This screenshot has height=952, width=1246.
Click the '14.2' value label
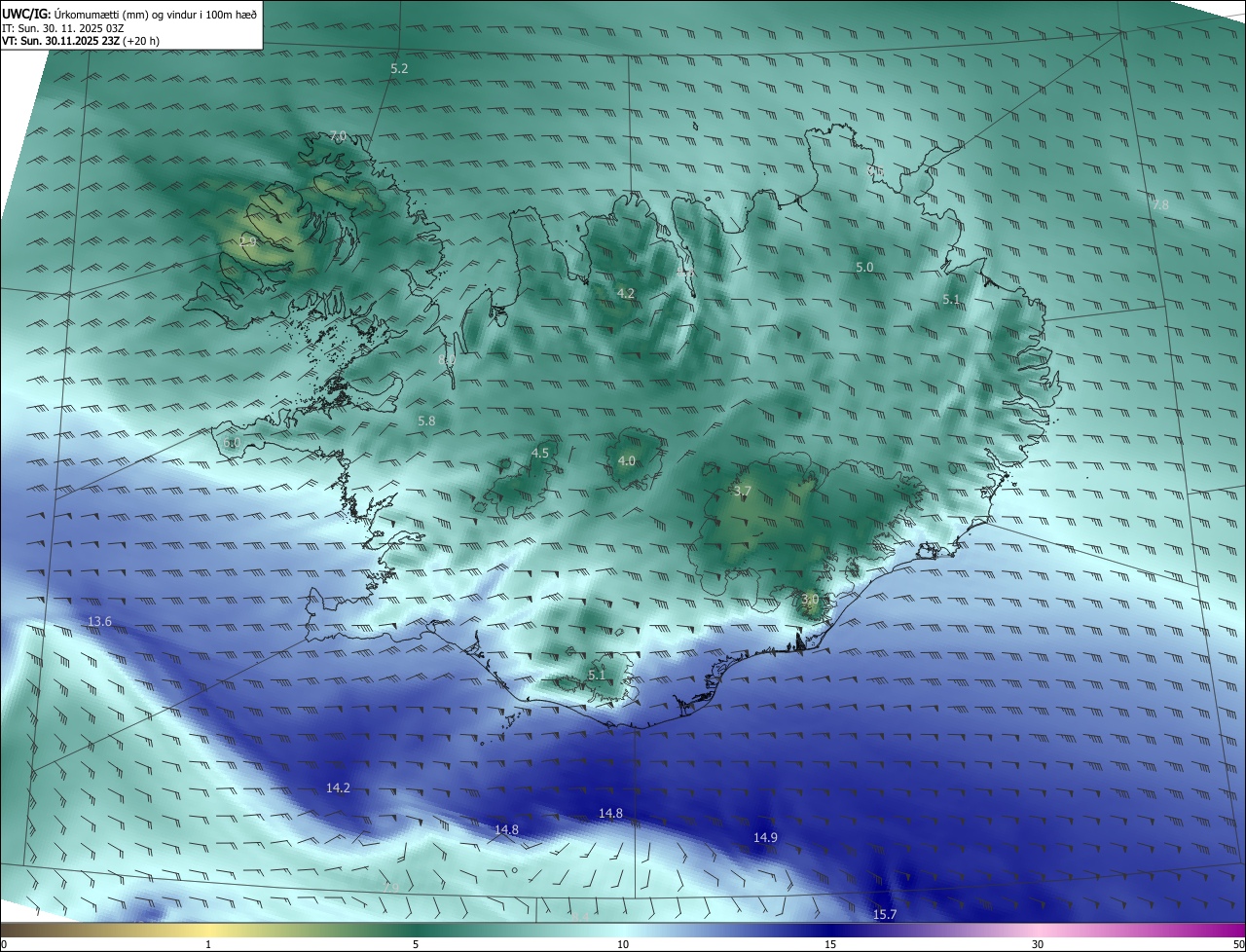(x=338, y=787)
